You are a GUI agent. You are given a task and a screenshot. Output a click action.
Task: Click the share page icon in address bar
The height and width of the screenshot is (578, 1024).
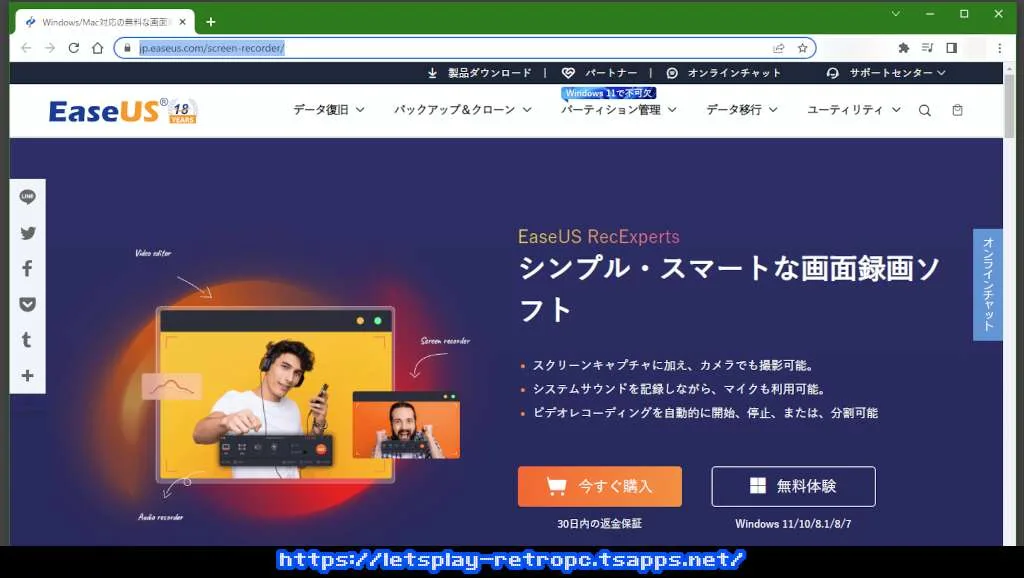point(778,48)
